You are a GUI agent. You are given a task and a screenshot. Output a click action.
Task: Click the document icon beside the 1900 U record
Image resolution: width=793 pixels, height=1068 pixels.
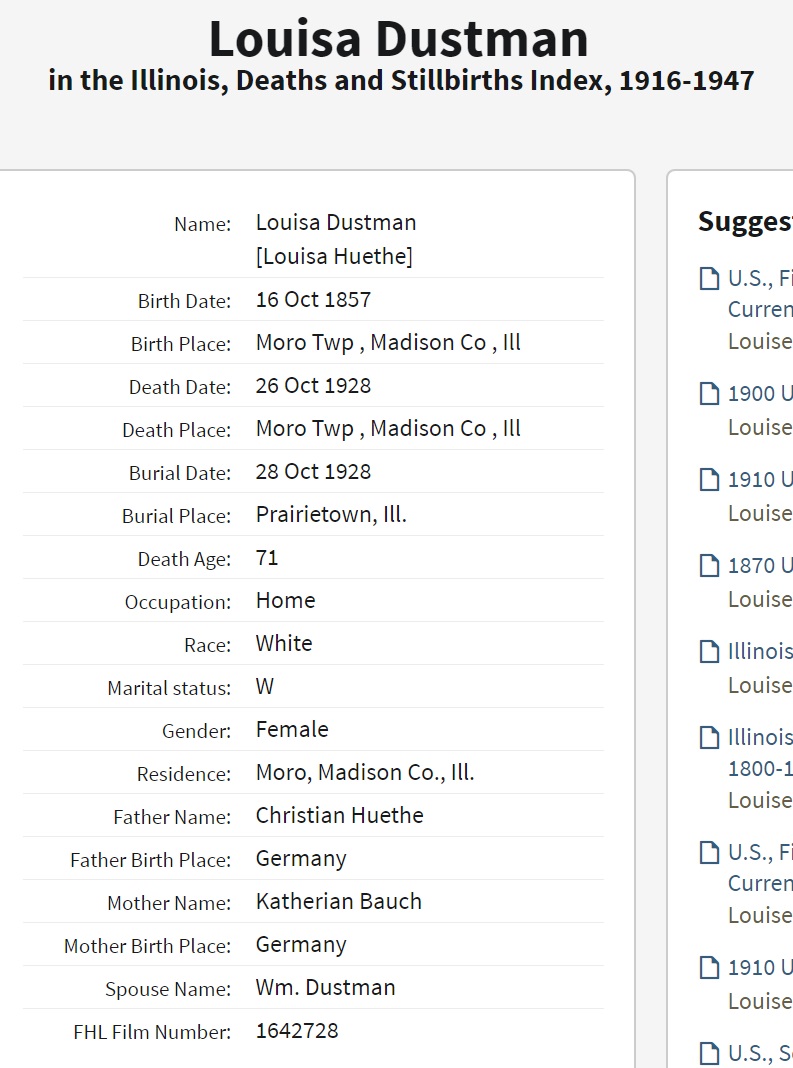click(709, 393)
